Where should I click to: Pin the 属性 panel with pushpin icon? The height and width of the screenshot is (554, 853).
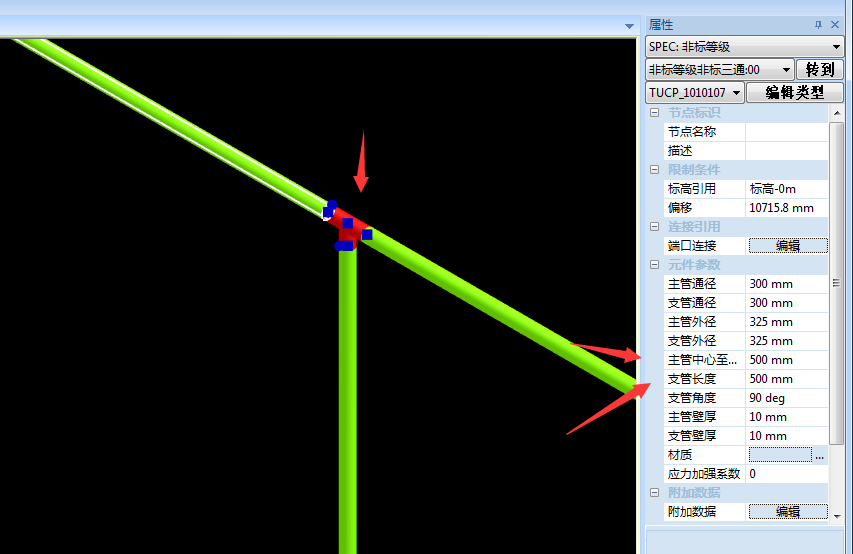click(x=819, y=24)
